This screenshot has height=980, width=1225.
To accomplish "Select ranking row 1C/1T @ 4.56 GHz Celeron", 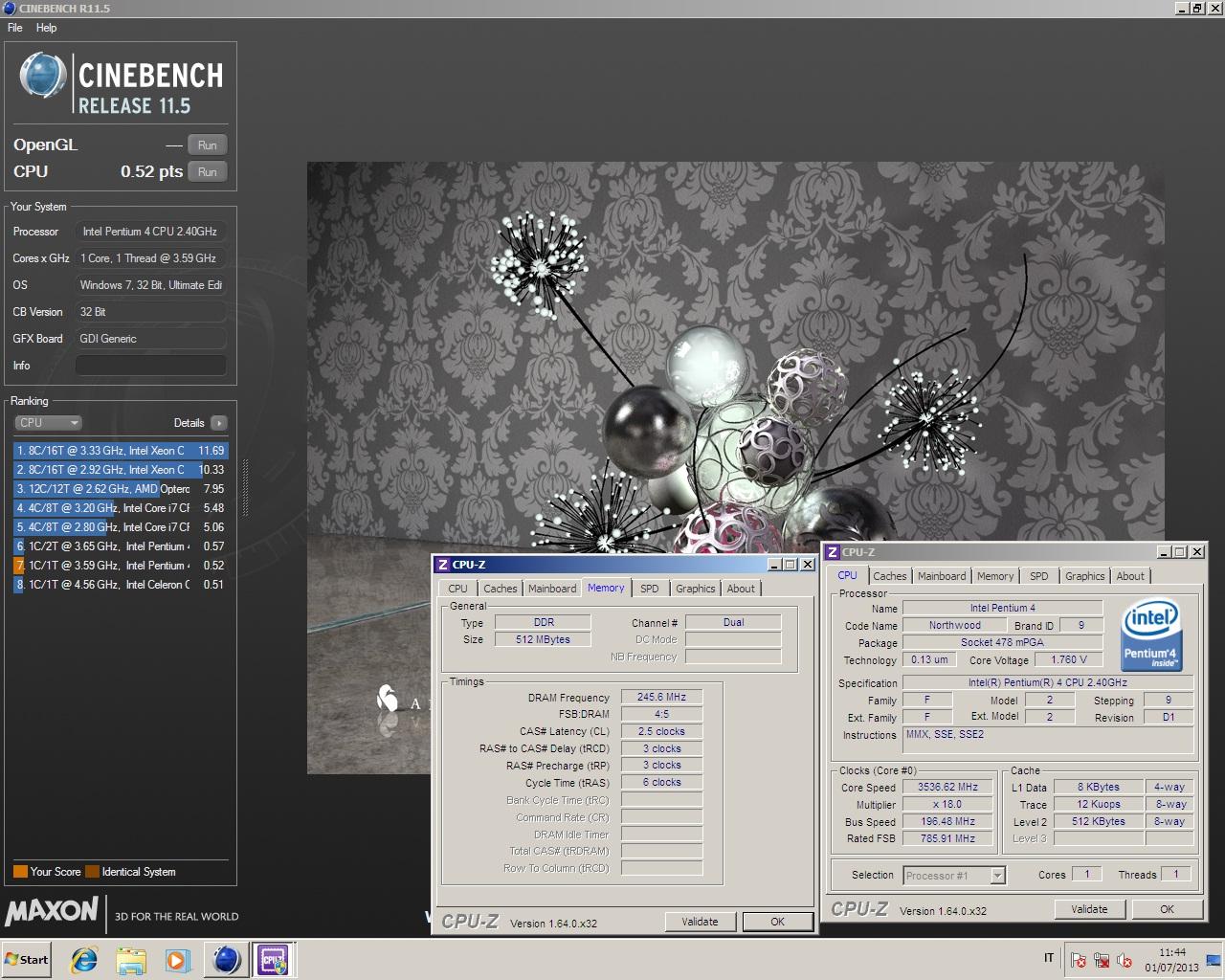I will click(x=120, y=585).
